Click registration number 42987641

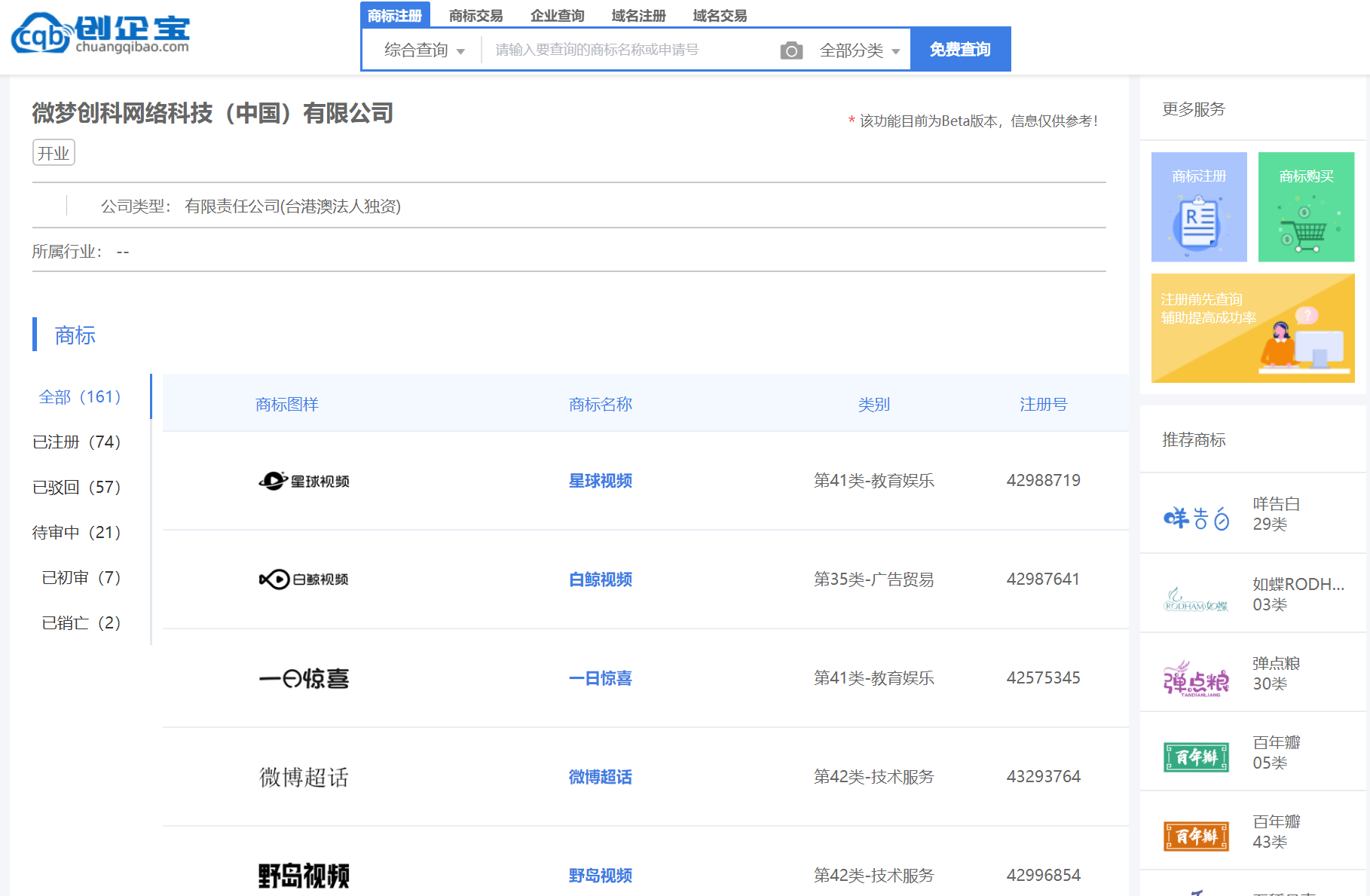1044,579
